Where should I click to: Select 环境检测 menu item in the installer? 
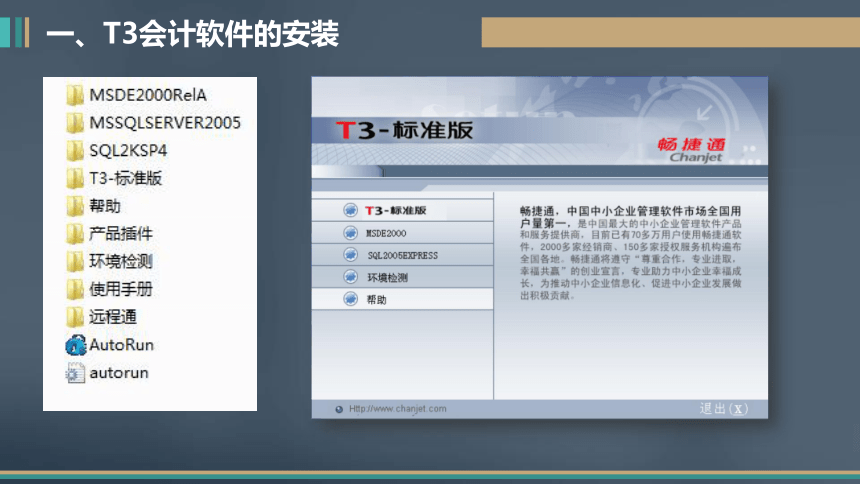403,277
